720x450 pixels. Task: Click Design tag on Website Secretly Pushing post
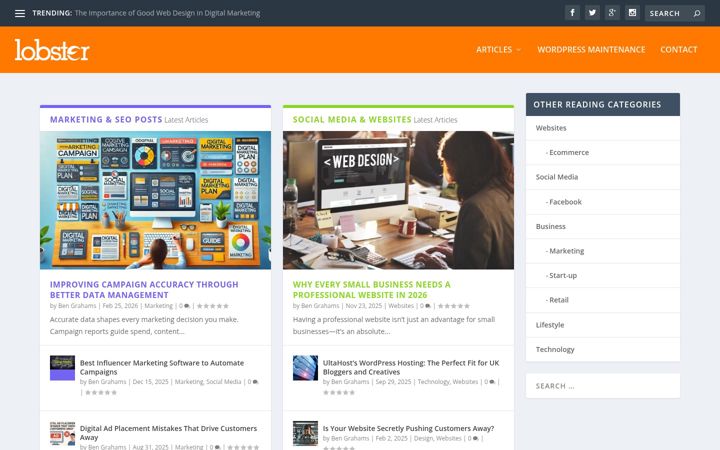pyautogui.click(x=423, y=439)
